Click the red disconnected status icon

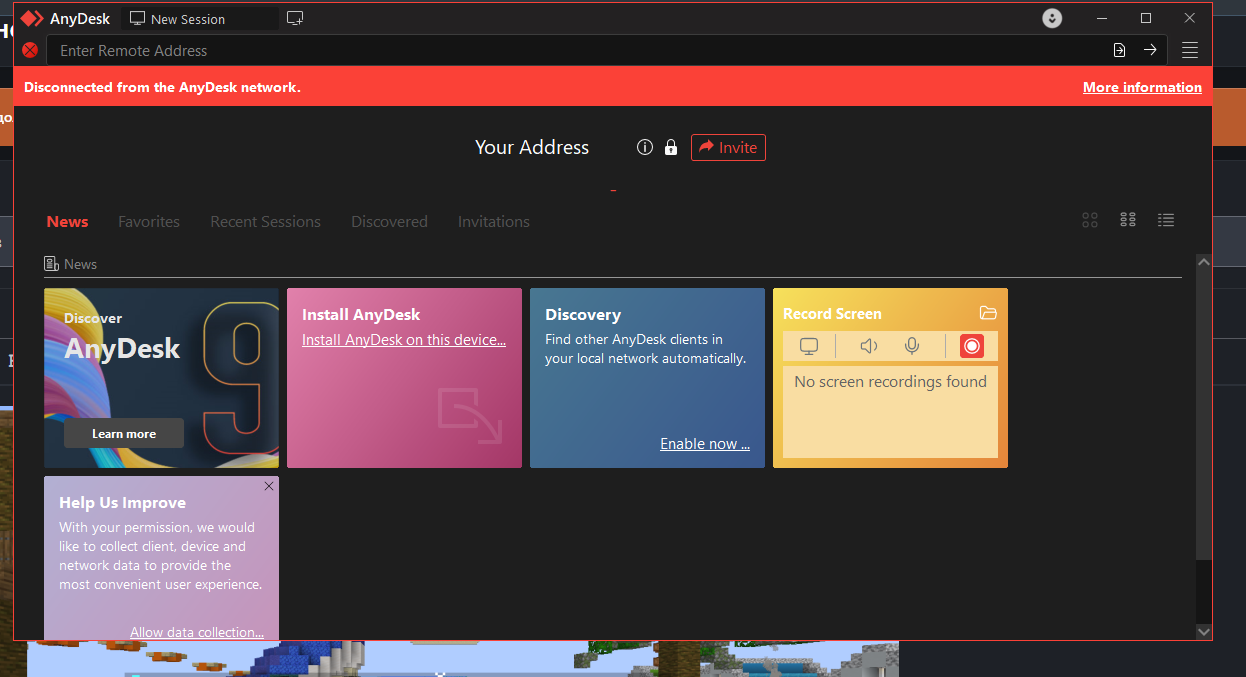pos(30,50)
